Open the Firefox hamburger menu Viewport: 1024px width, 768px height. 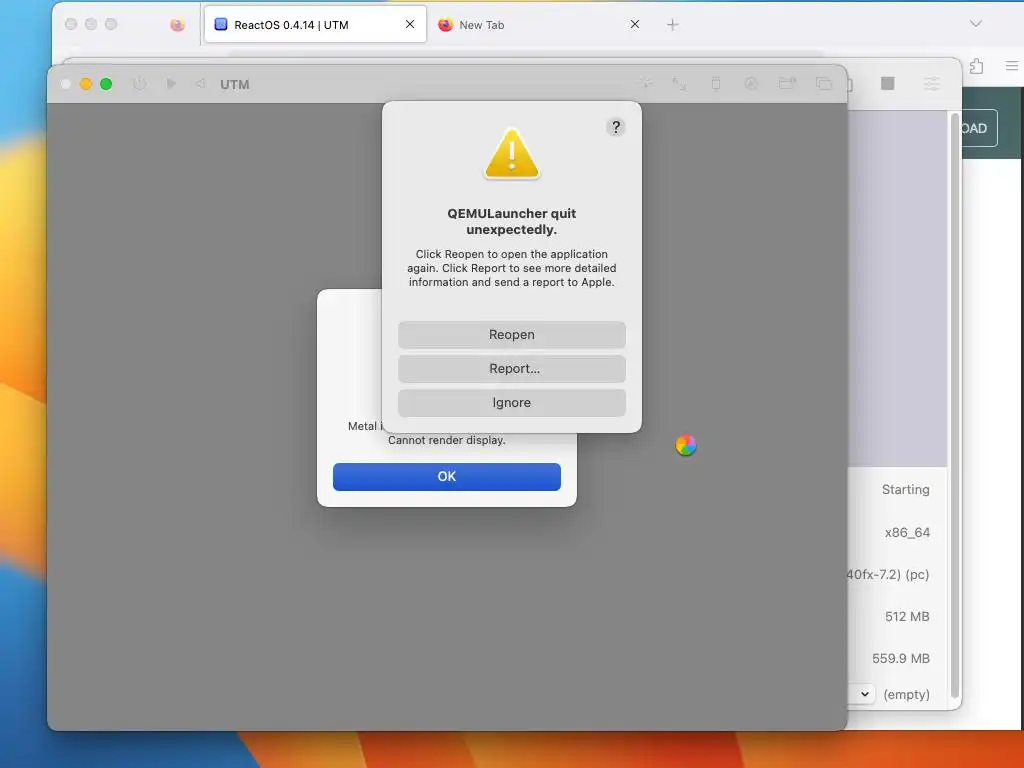click(x=1012, y=66)
